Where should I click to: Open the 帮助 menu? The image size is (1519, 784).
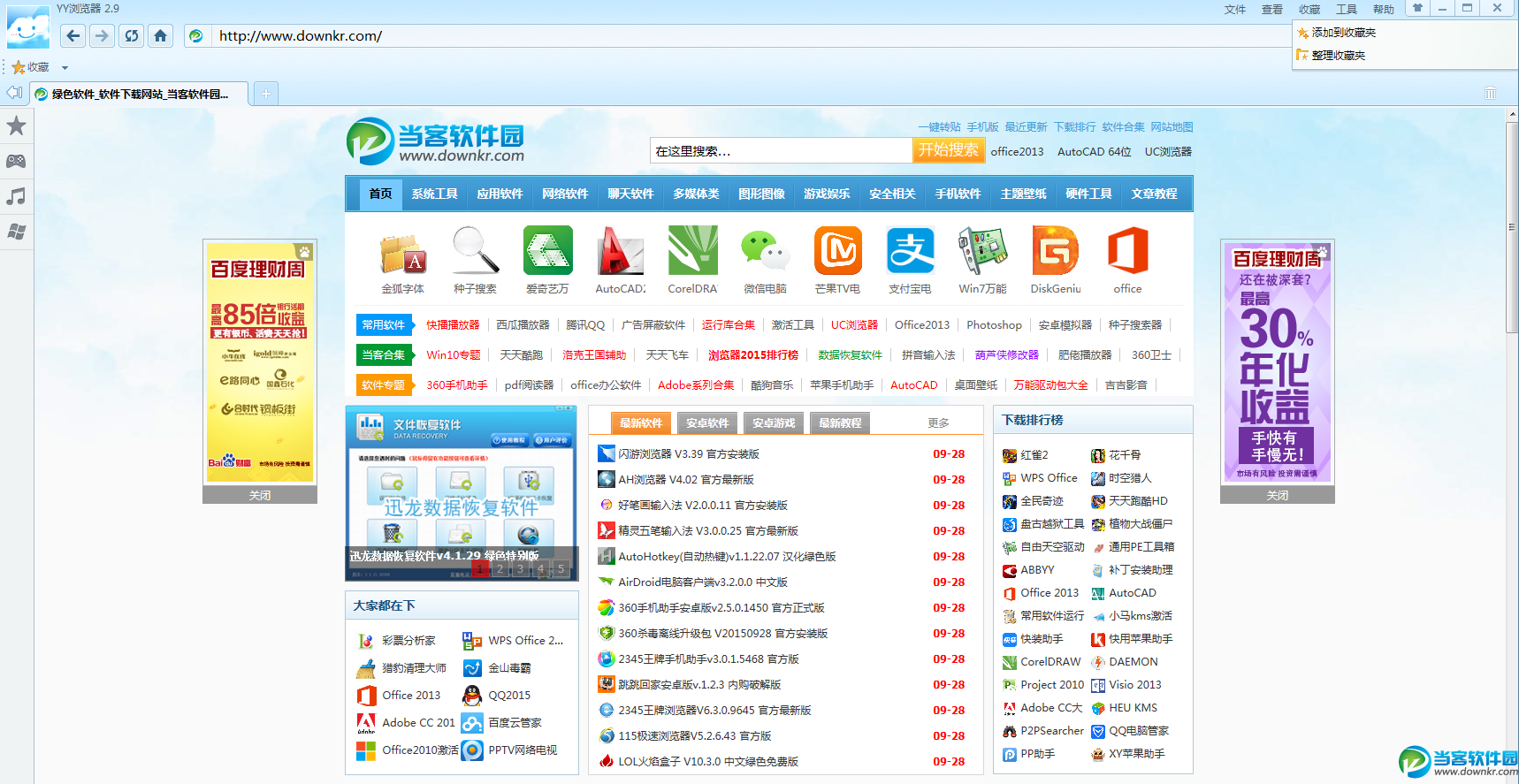coord(1383,9)
